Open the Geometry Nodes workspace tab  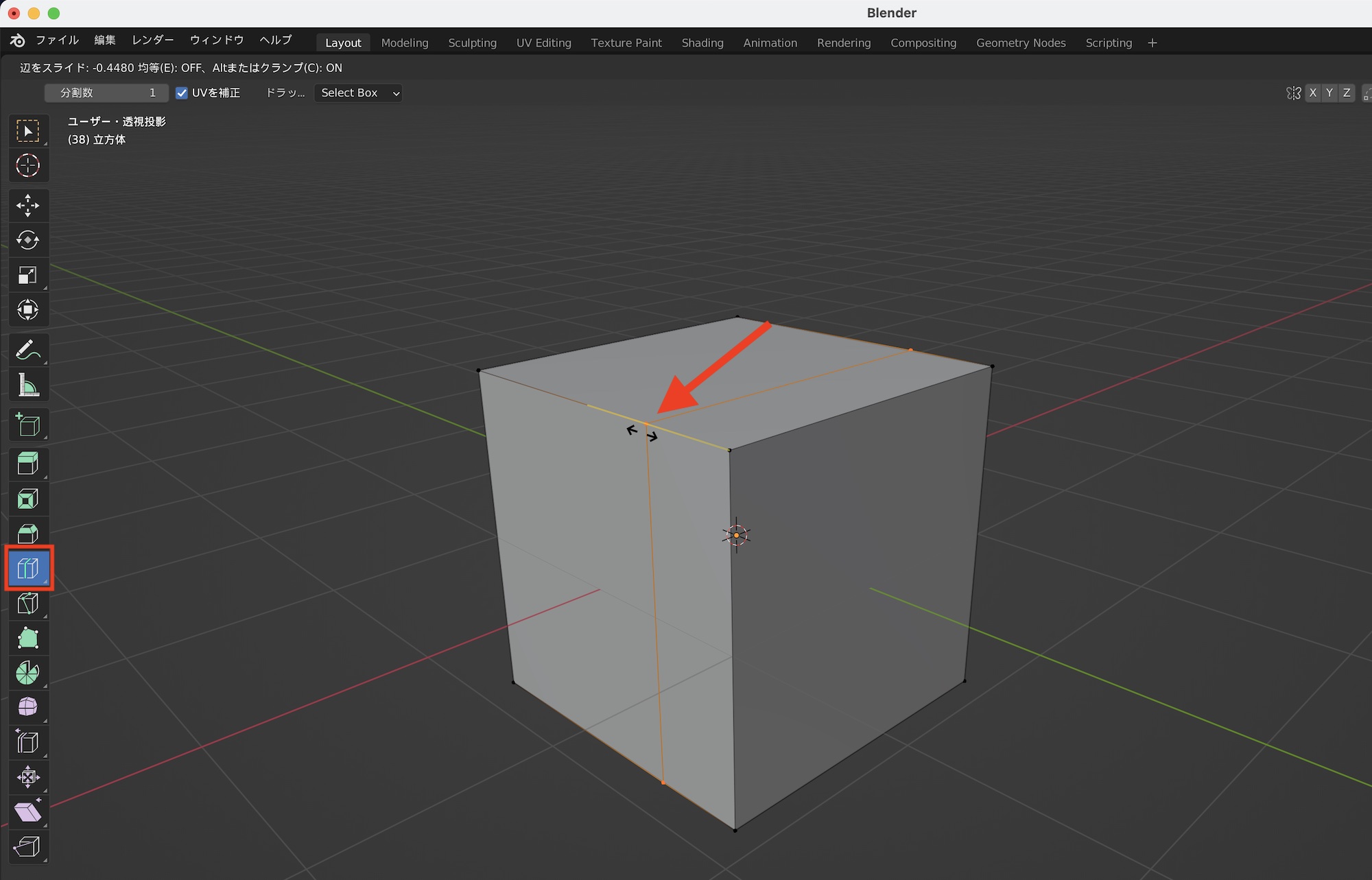pyautogui.click(x=1020, y=43)
